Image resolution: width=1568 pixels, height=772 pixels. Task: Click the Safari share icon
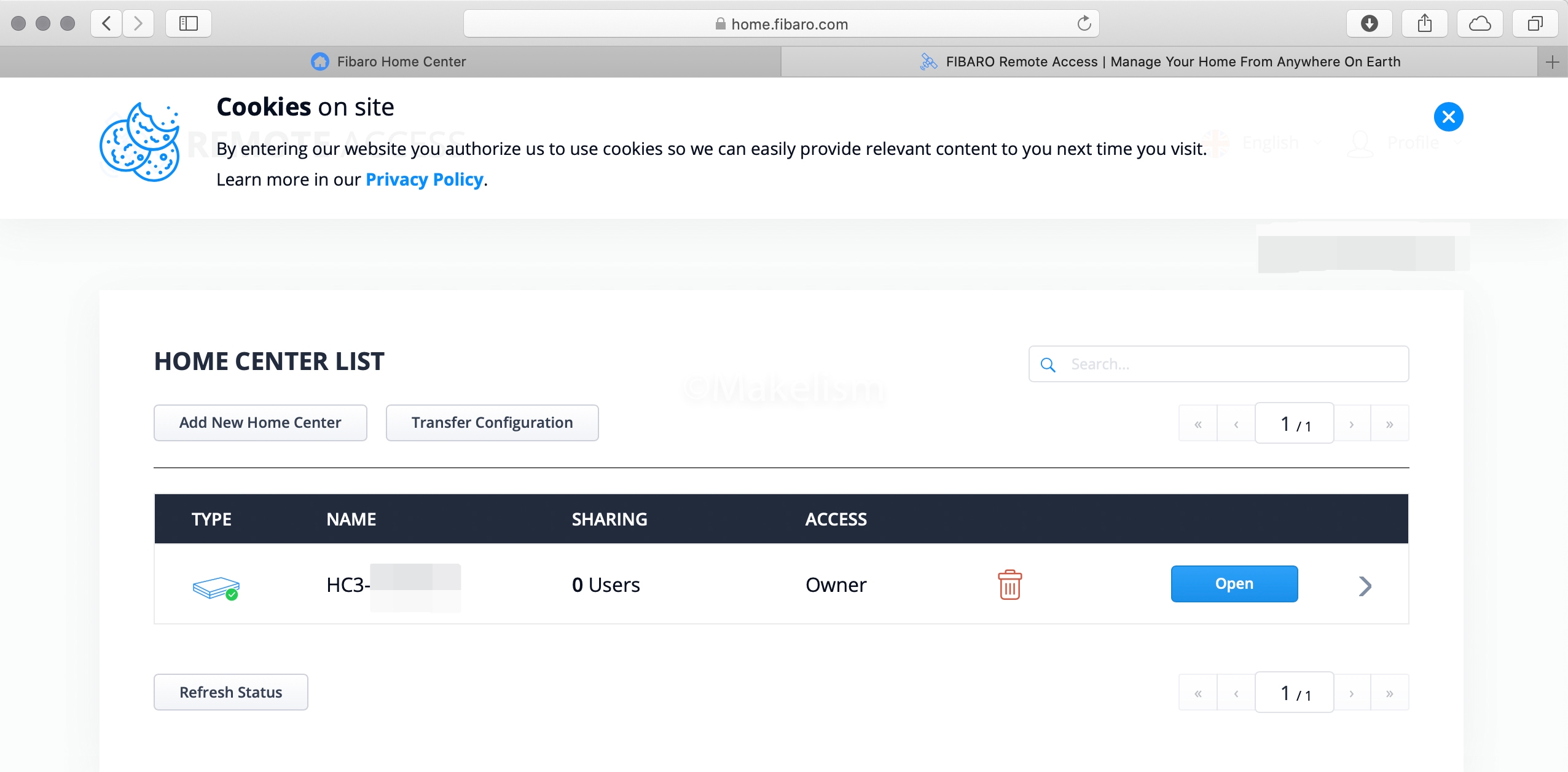coord(1424,24)
